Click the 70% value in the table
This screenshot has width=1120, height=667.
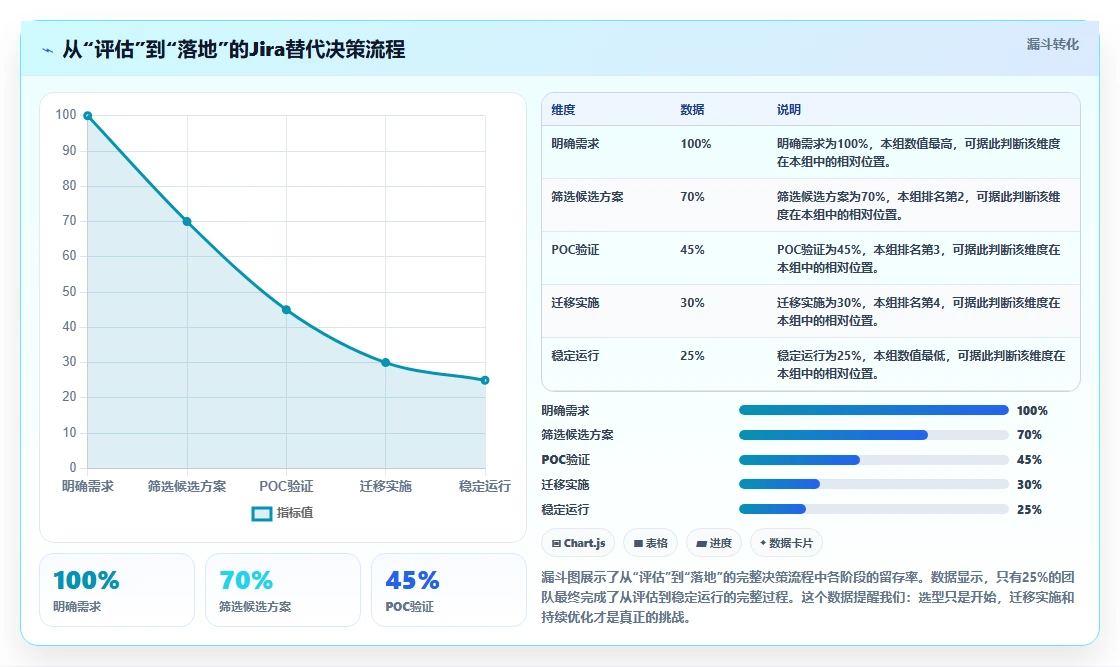click(692, 196)
